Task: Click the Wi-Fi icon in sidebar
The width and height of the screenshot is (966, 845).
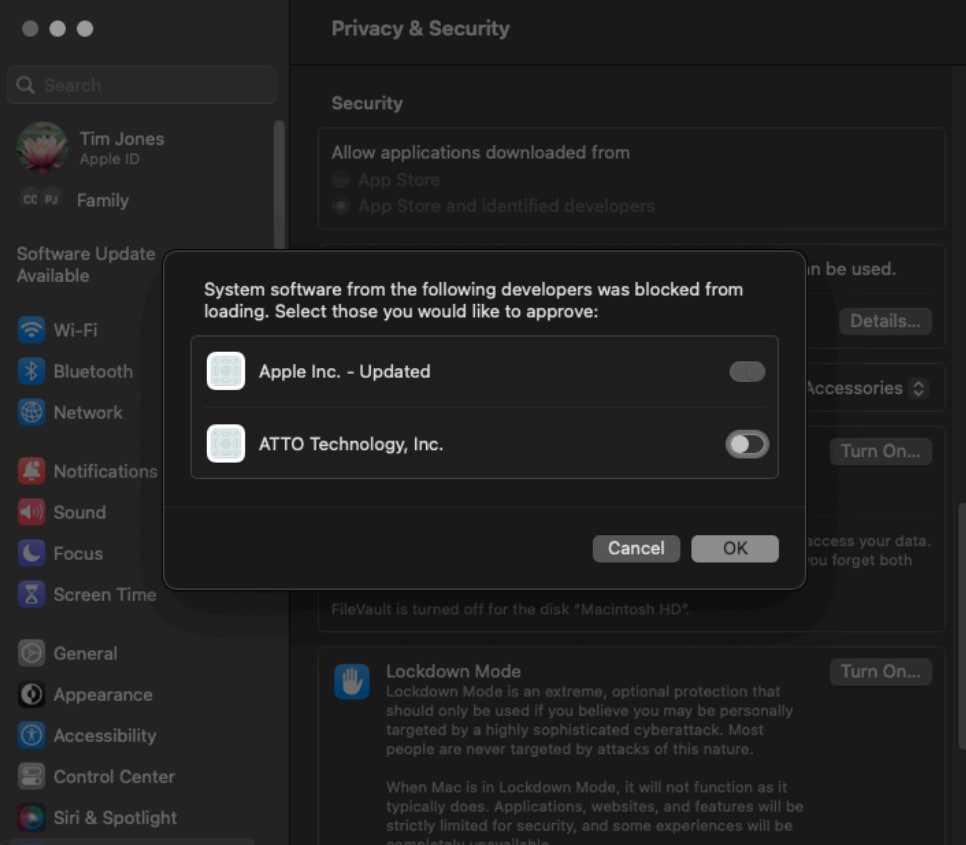Action: (x=32, y=330)
